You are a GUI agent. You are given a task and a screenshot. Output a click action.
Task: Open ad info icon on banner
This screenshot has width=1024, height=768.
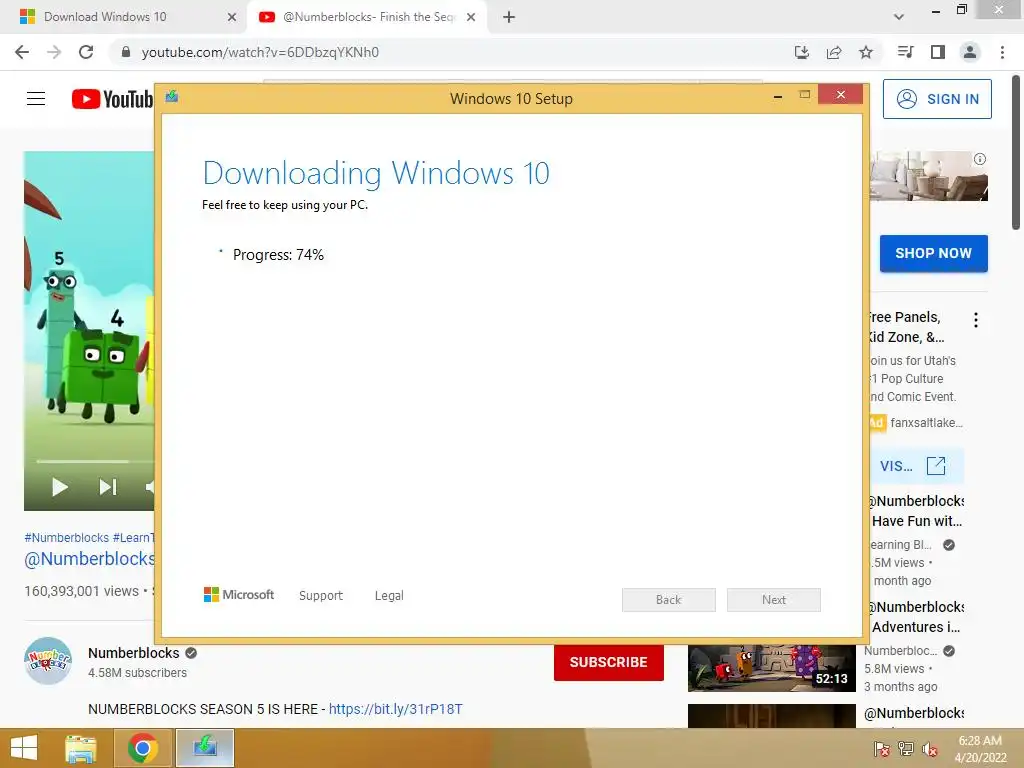[980, 159]
